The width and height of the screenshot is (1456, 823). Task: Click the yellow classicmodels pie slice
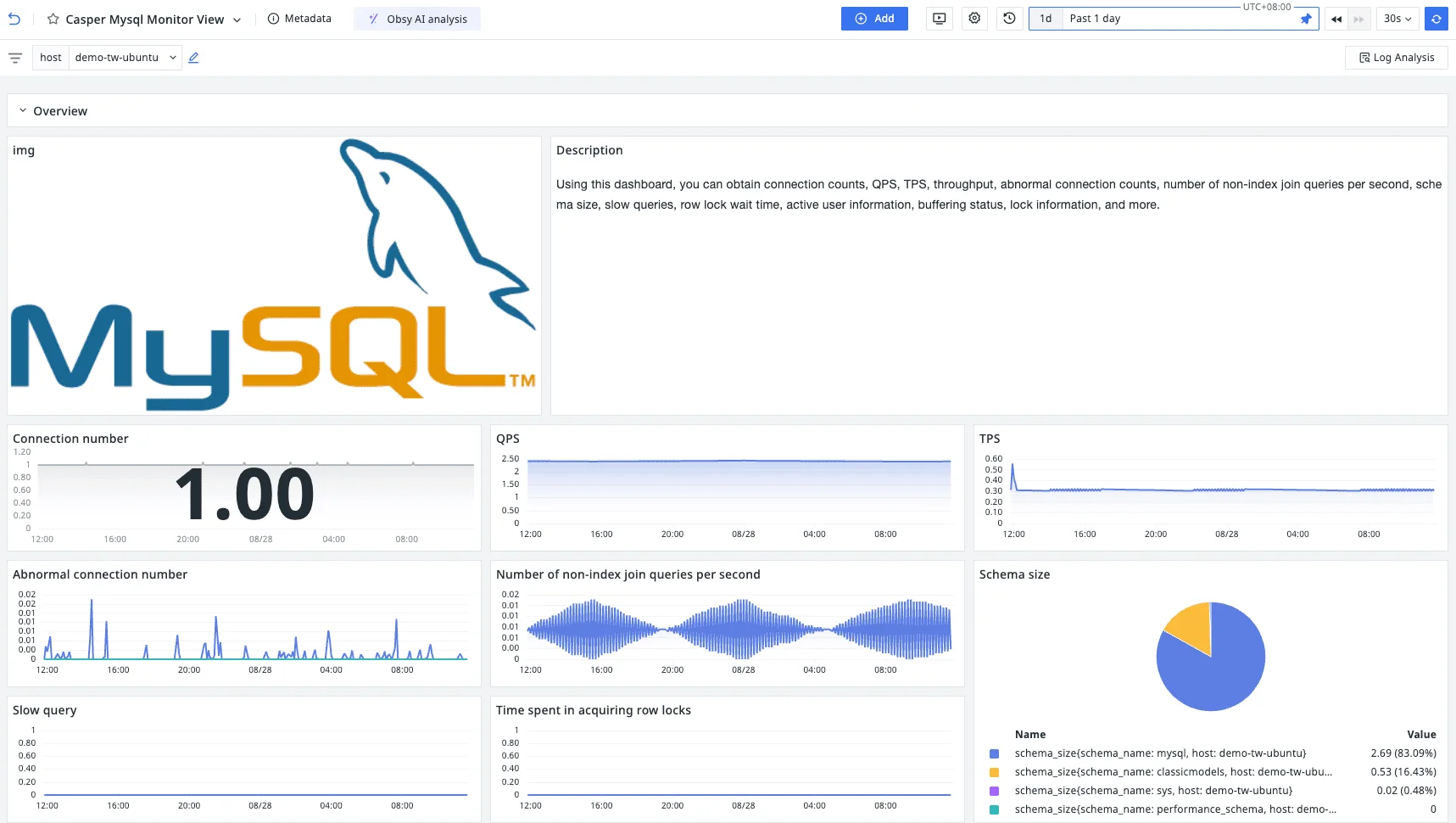tap(1193, 626)
